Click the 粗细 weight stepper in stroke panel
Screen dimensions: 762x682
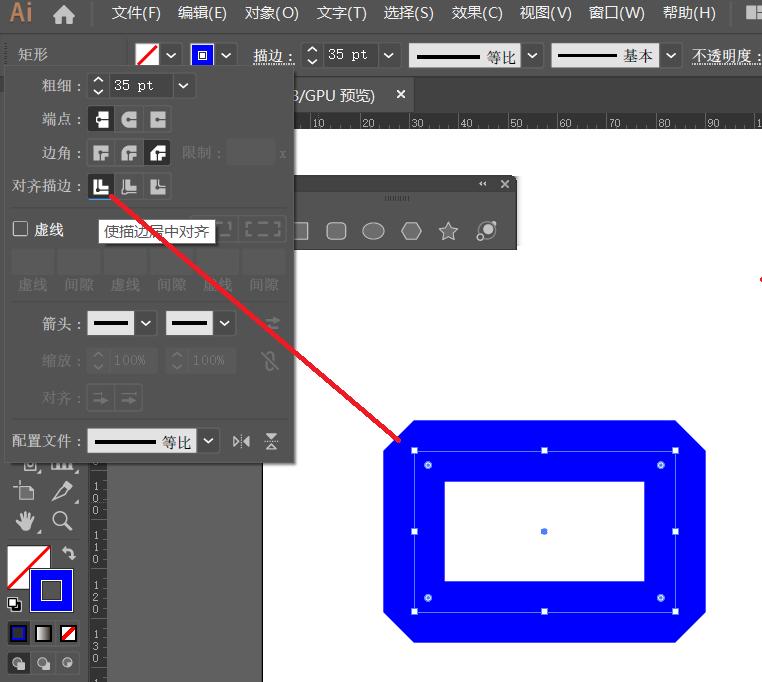pyautogui.click(x=98, y=86)
